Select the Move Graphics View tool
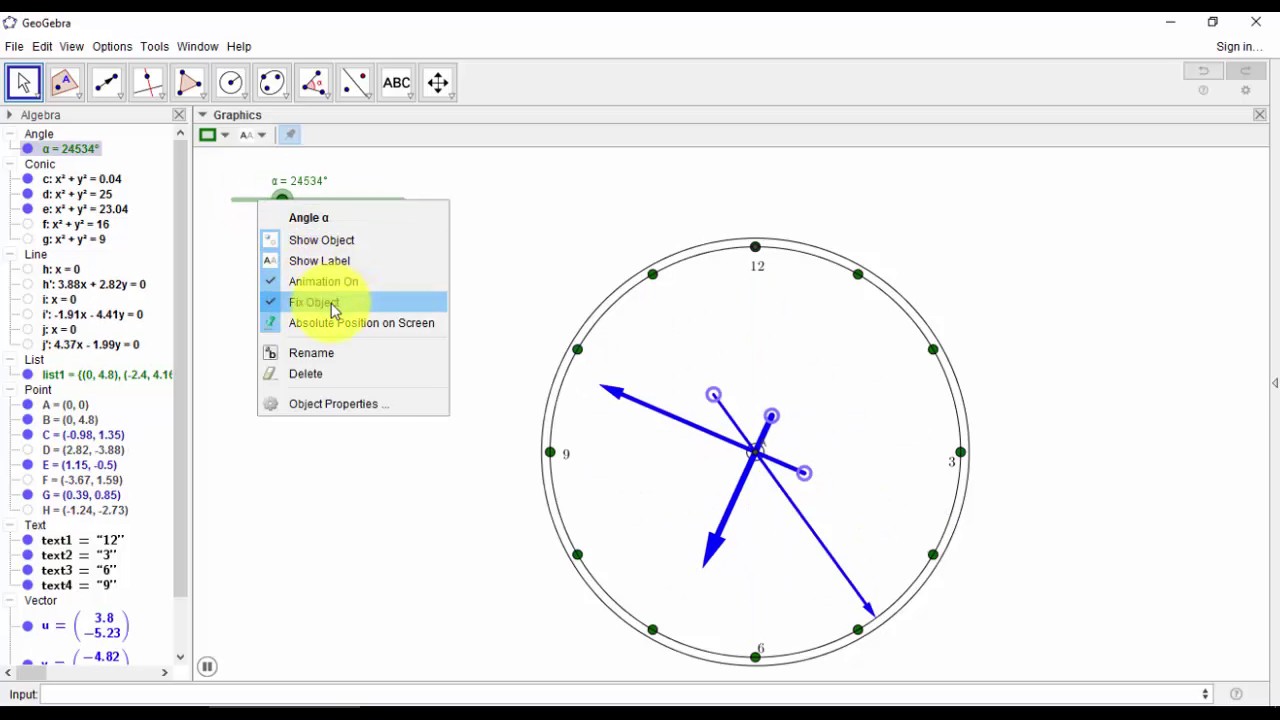This screenshot has height=720, width=1280. click(438, 83)
